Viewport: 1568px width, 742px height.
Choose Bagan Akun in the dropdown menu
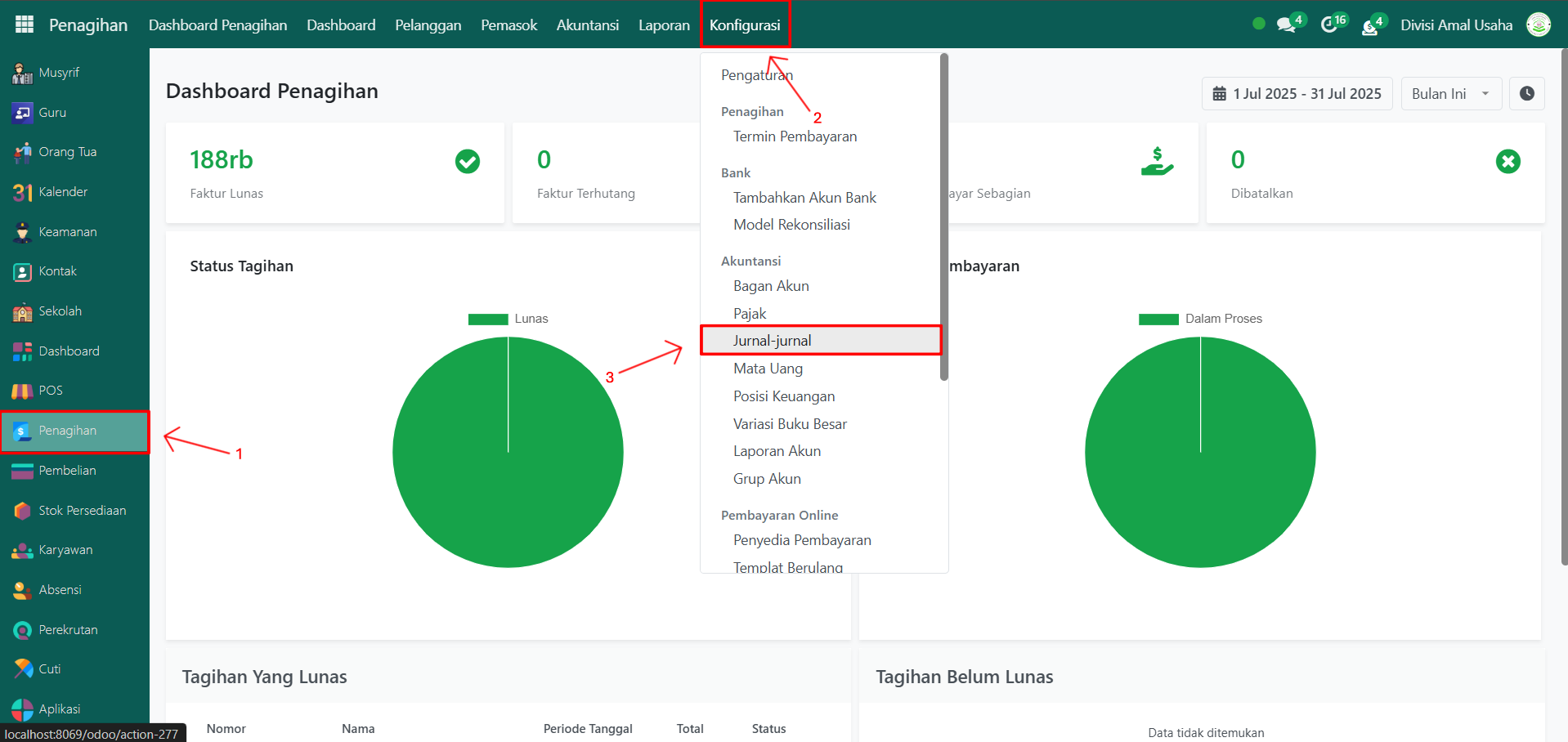pyautogui.click(x=771, y=286)
